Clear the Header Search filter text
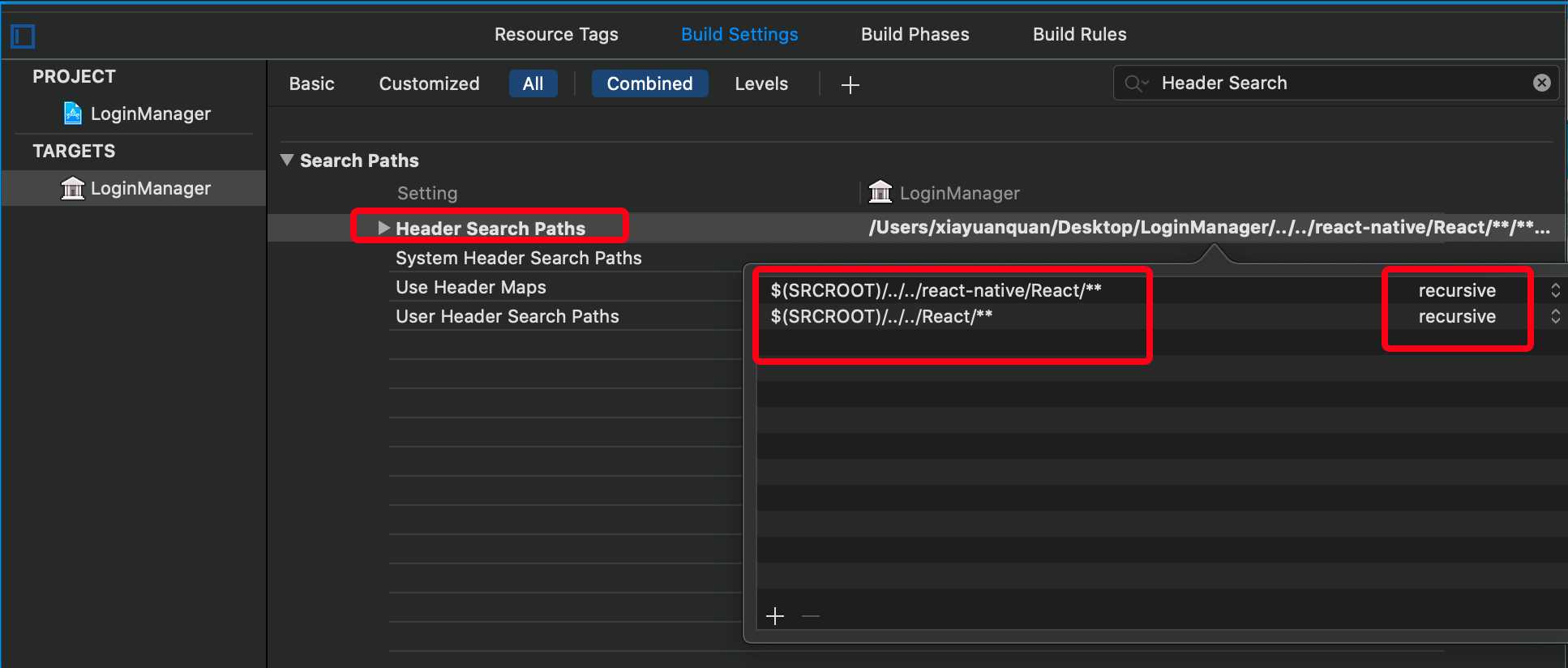1568x668 pixels. click(1542, 83)
